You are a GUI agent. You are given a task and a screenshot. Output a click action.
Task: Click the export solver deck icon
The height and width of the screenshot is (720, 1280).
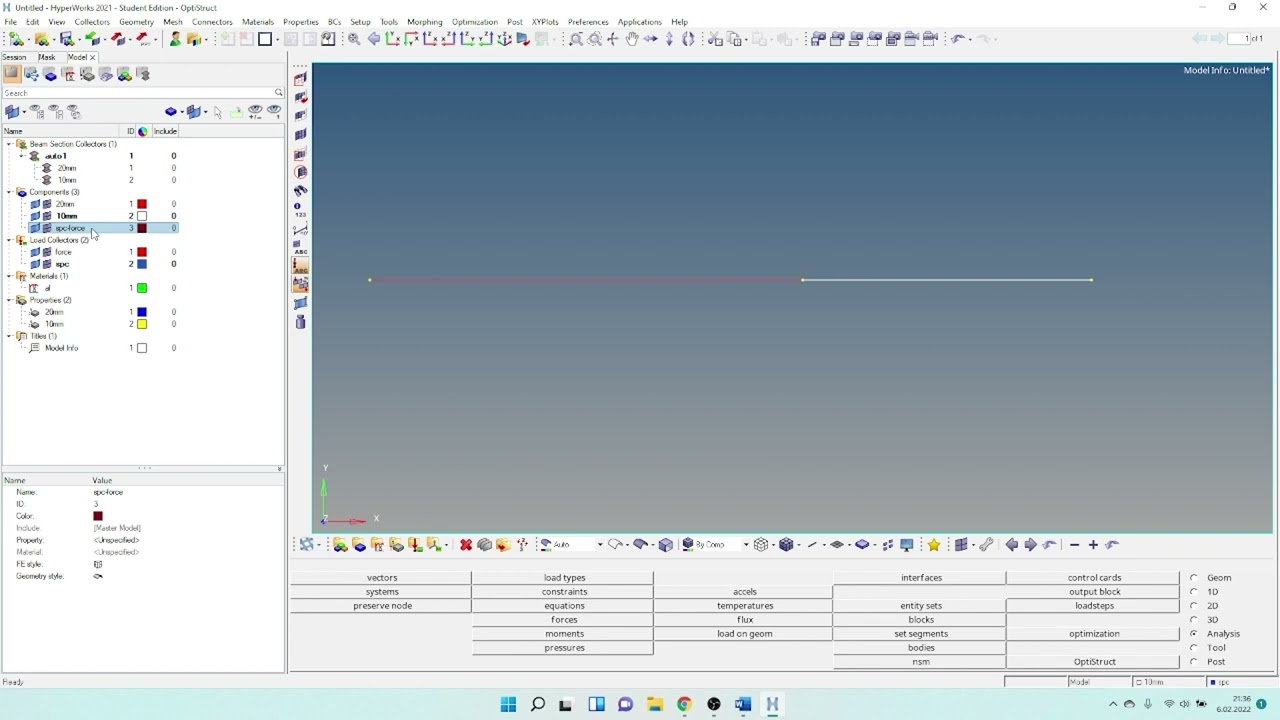point(118,39)
